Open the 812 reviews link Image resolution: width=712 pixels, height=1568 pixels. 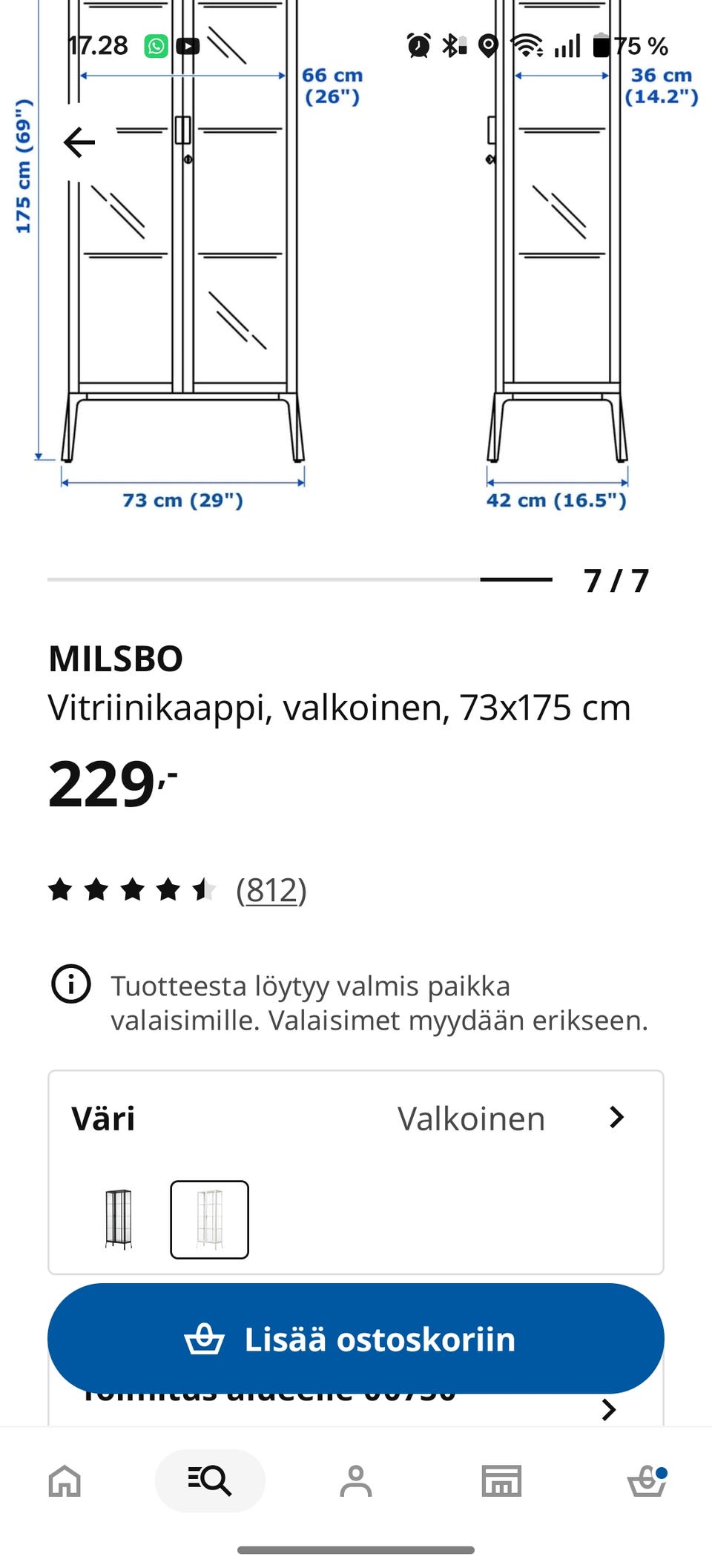[271, 889]
